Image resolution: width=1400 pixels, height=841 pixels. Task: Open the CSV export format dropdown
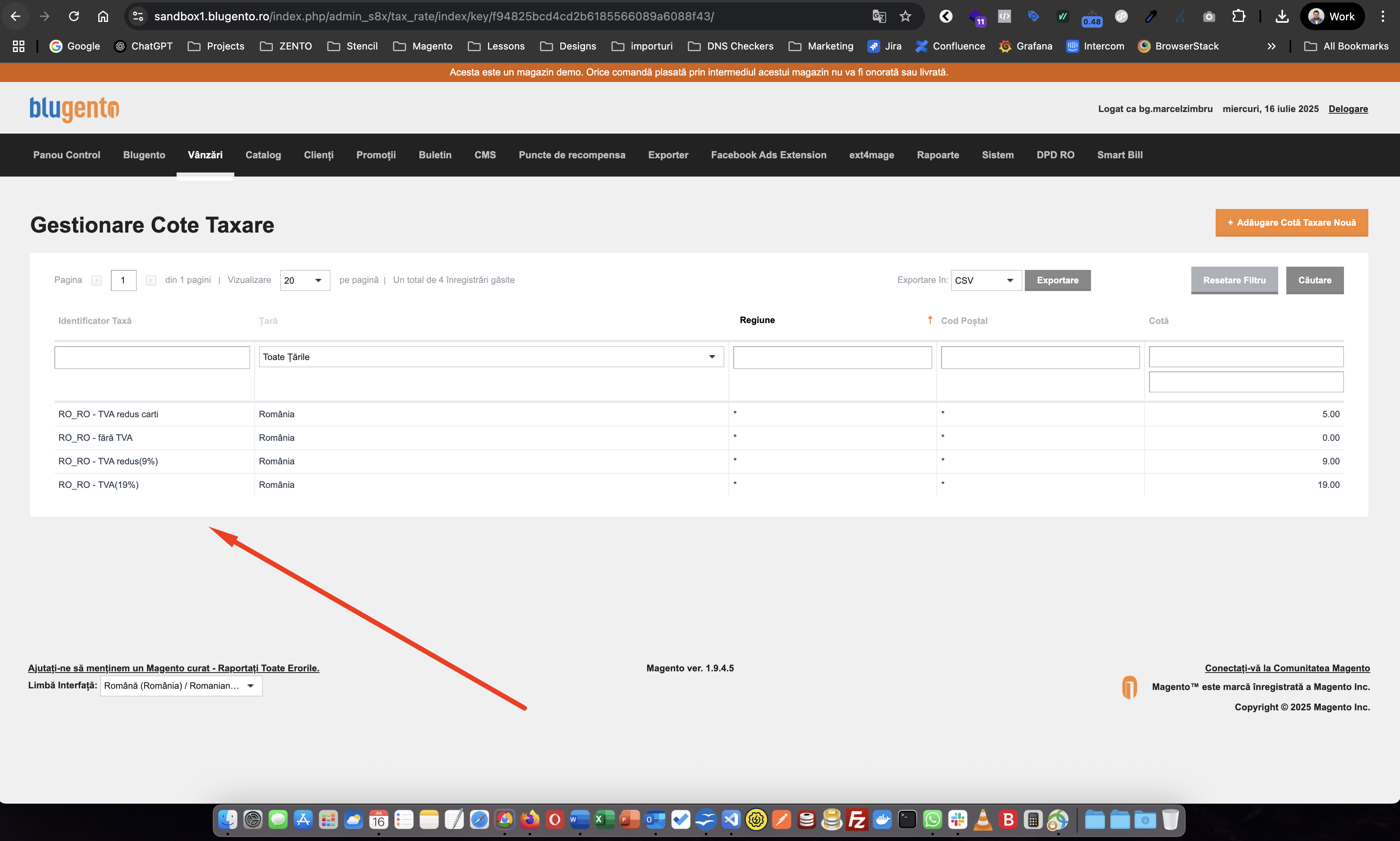click(986, 280)
